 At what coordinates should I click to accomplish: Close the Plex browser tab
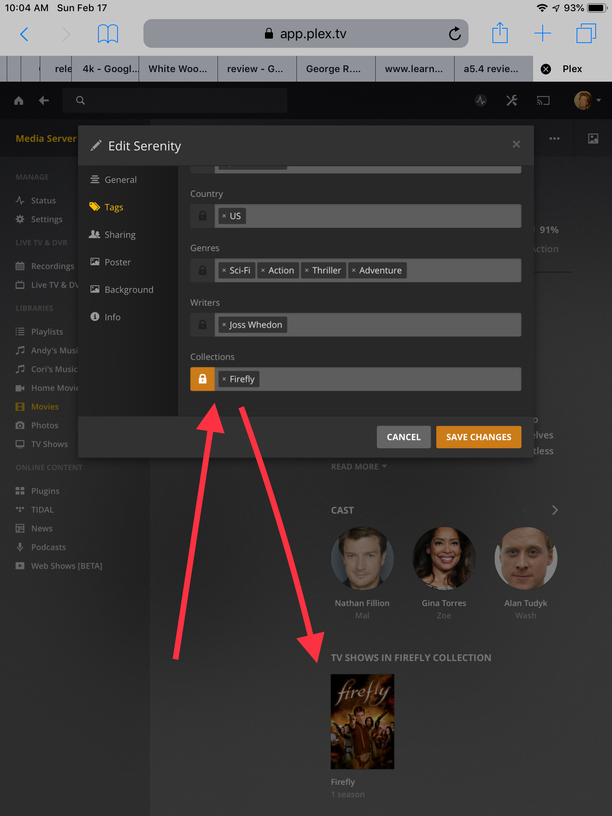[545, 69]
